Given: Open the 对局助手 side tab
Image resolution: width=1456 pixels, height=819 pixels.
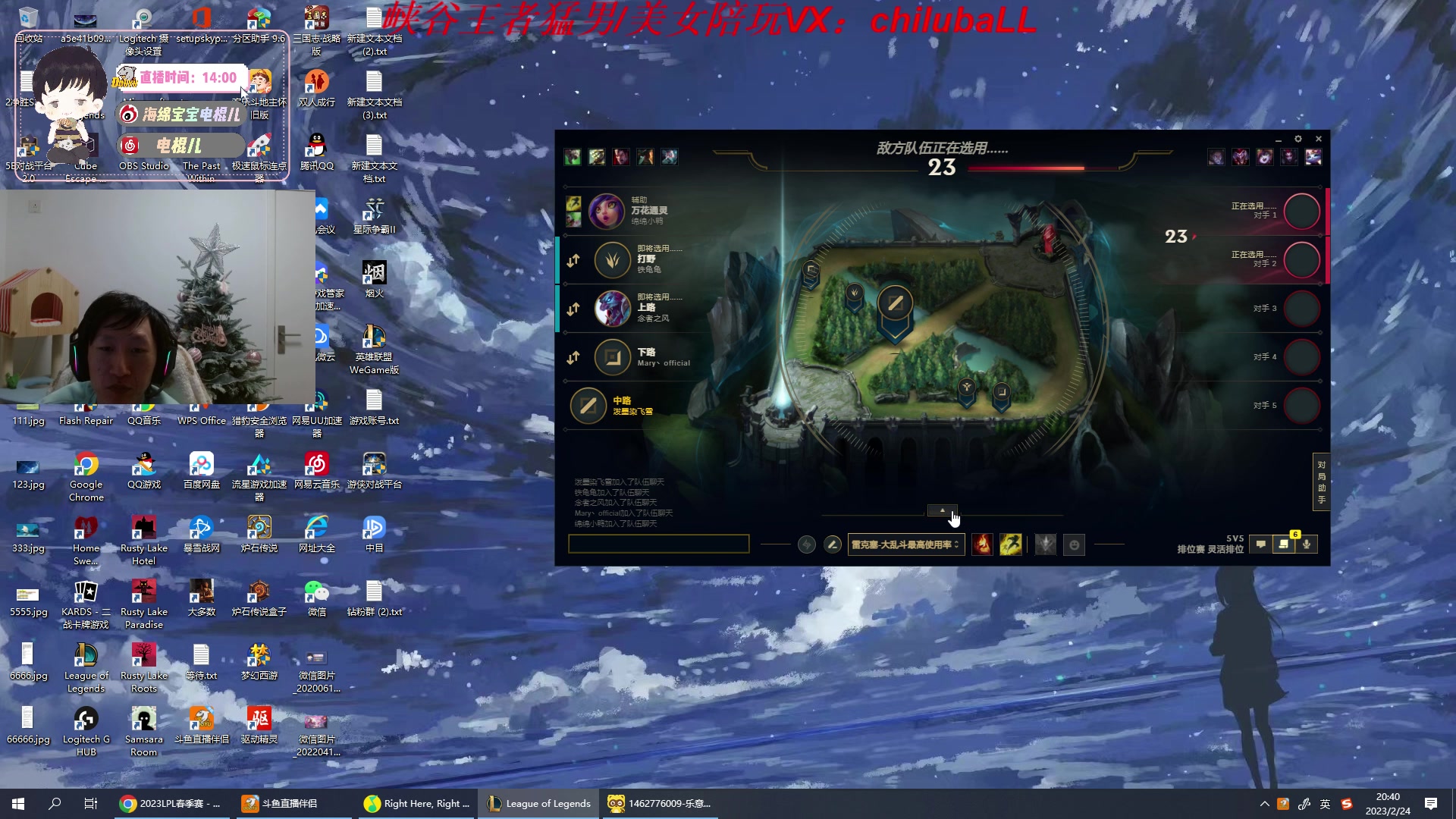Looking at the screenshot, I should pyautogui.click(x=1321, y=482).
